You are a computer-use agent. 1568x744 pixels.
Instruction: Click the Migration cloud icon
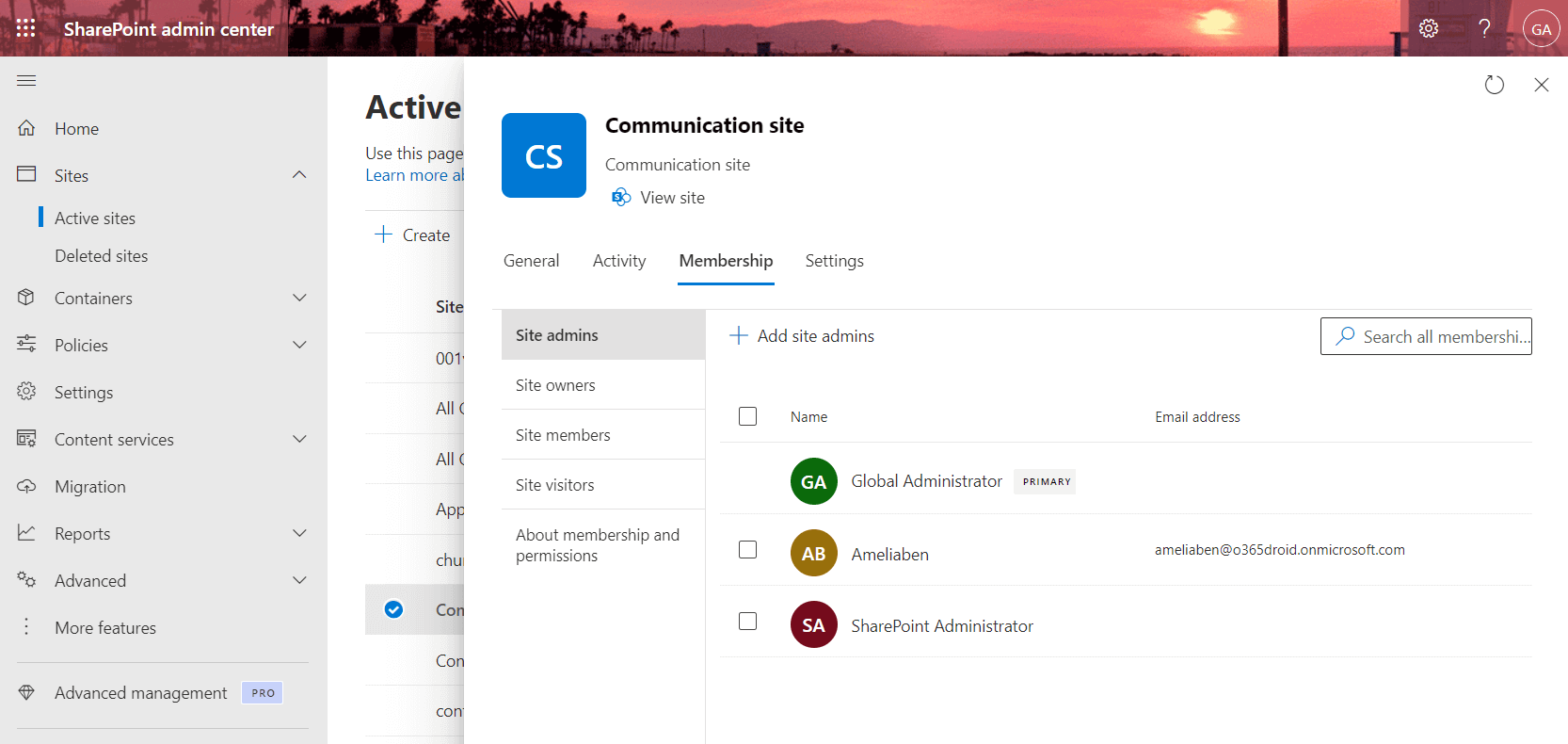(26, 486)
